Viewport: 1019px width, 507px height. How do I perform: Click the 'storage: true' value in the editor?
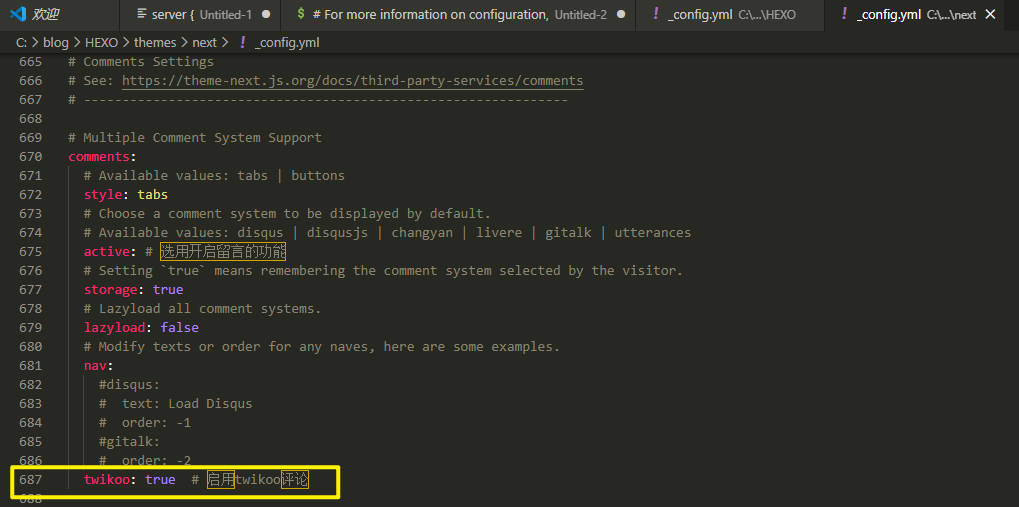pyautogui.click(x=168, y=290)
